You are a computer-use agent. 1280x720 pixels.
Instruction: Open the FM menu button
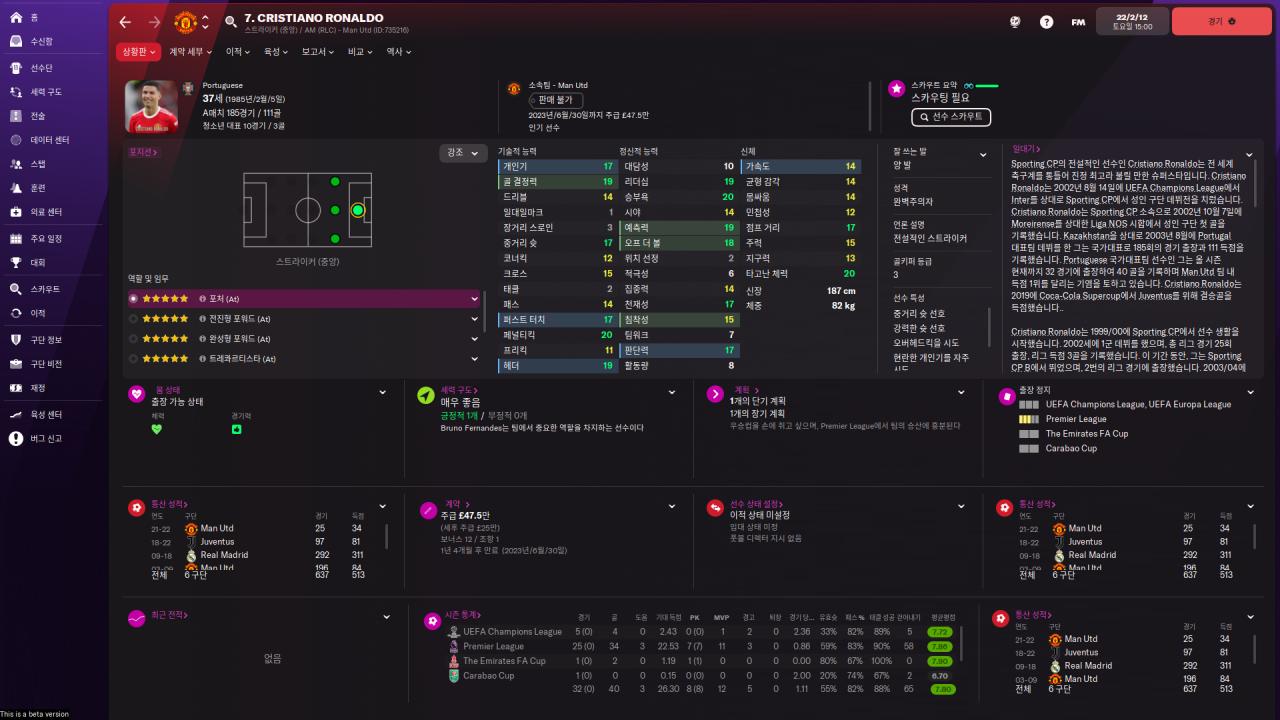pos(1078,22)
